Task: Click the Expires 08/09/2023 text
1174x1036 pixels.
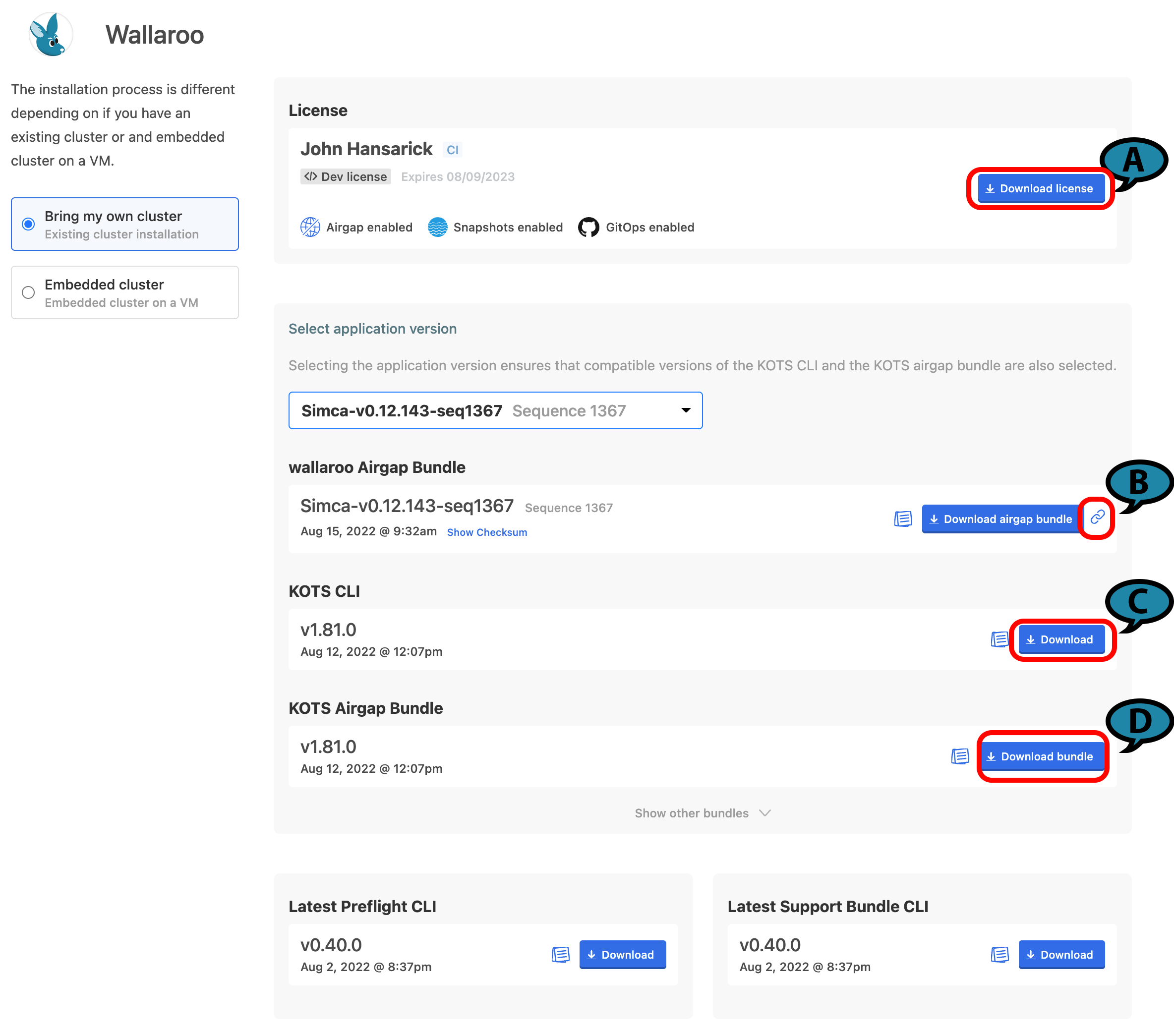Action: coord(458,177)
